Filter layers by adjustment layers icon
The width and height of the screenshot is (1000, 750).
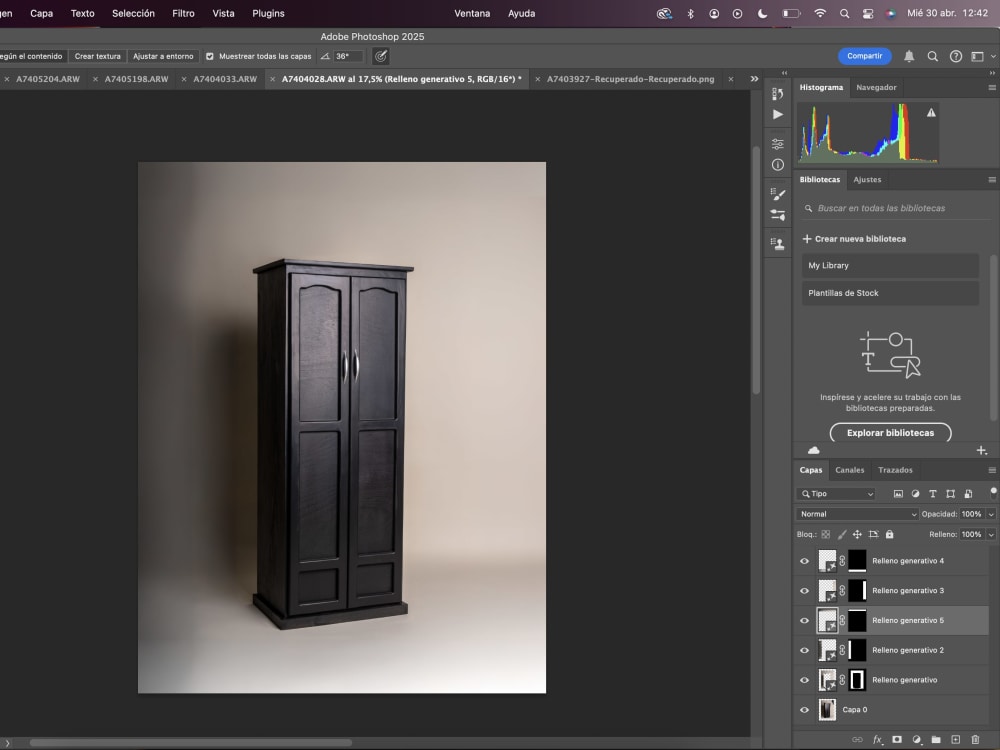[915, 494]
